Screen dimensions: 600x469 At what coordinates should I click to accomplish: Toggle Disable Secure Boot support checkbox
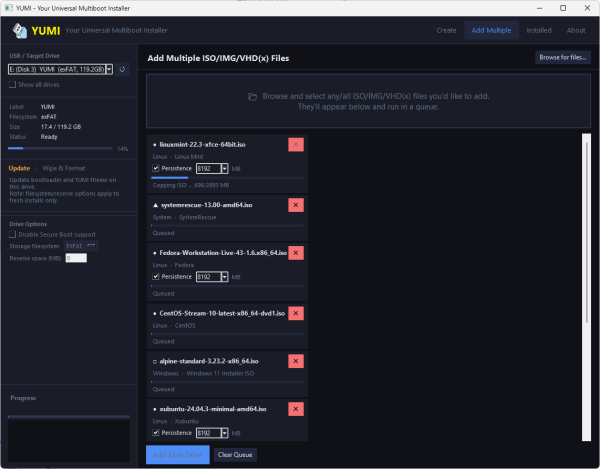point(12,234)
